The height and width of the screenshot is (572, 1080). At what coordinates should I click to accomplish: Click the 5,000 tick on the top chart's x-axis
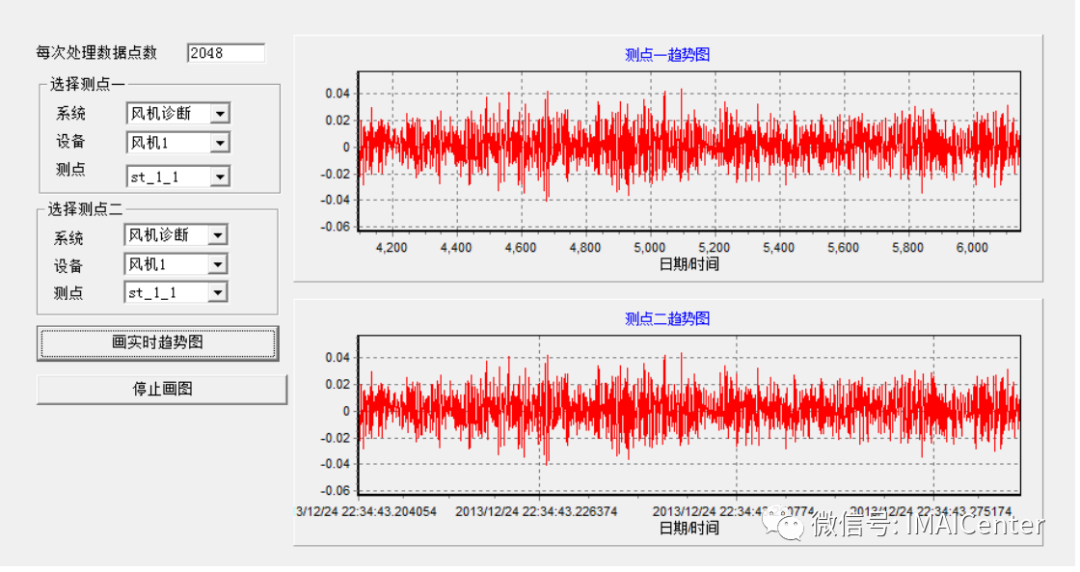[x=650, y=248]
